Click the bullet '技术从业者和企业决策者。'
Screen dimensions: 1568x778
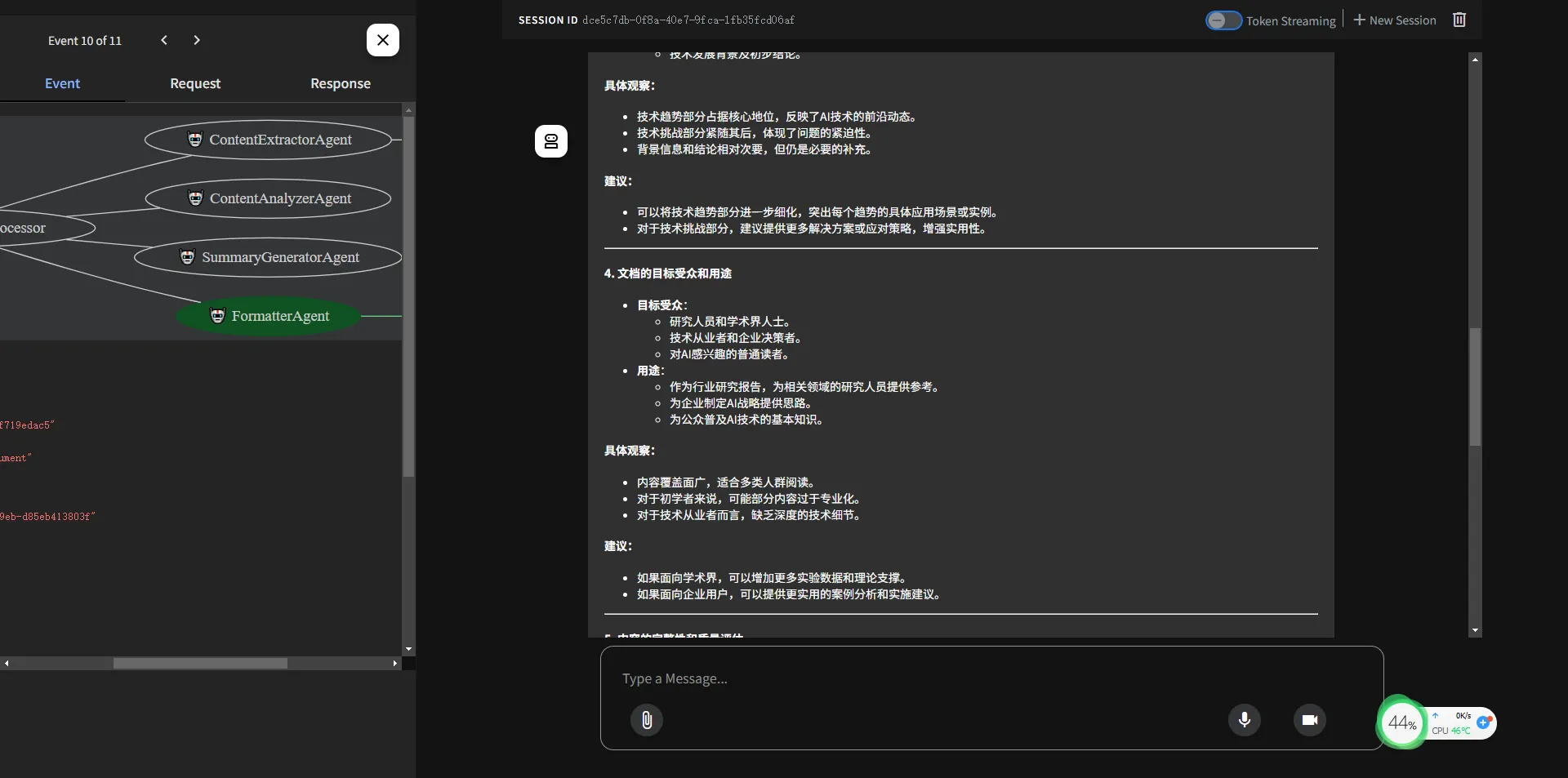pos(735,338)
